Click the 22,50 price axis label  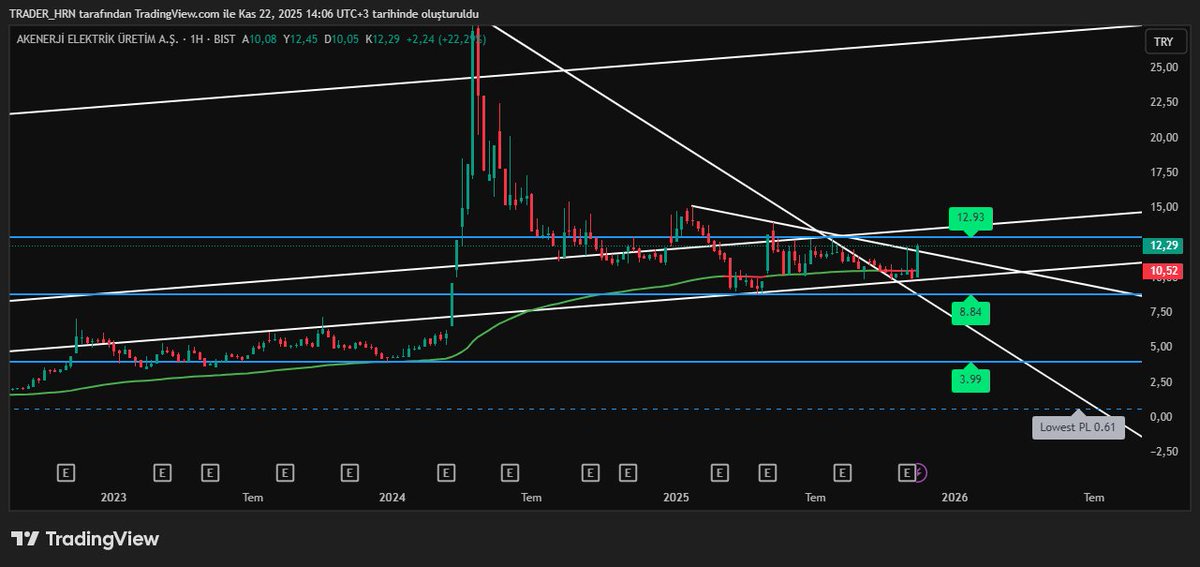coord(1163,102)
